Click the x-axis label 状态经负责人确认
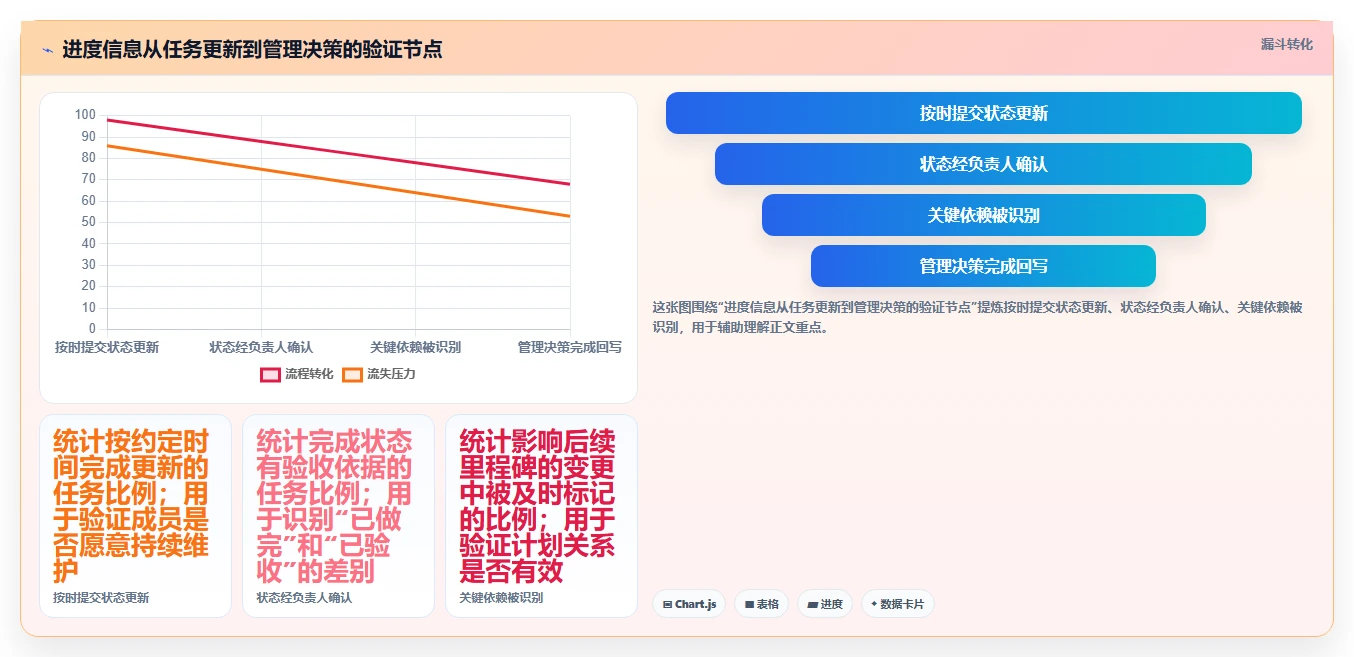This screenshot has height=657, width=1354. coord(261,347)
